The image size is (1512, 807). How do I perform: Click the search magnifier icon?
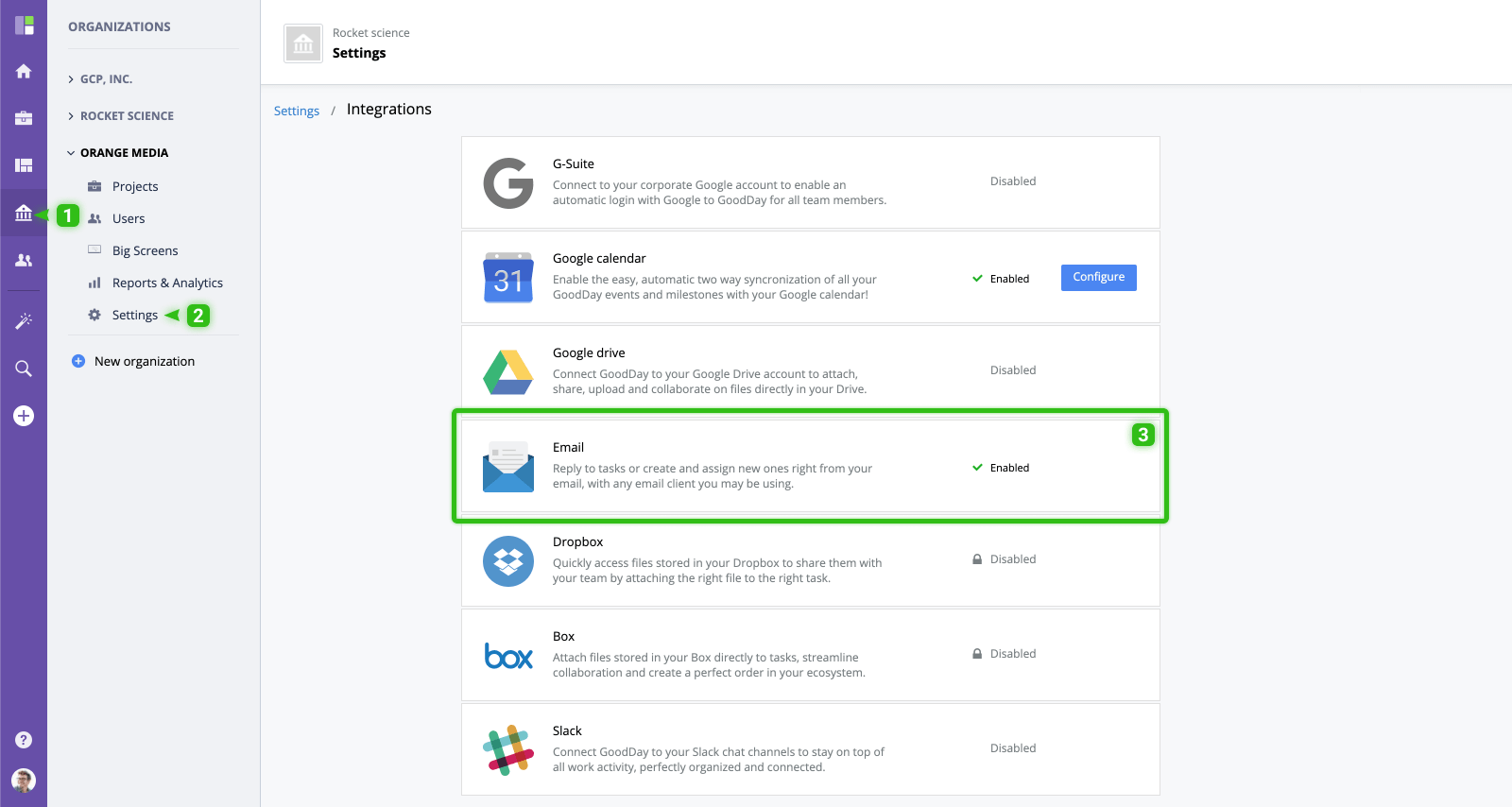(24, 369)
